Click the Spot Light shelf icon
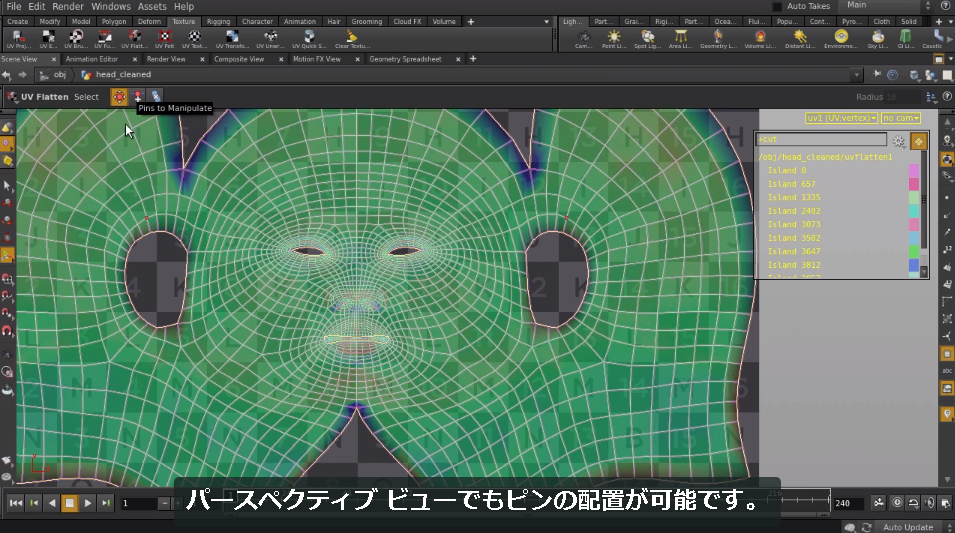The image size is (955, 533). click(x=647, y=39)
